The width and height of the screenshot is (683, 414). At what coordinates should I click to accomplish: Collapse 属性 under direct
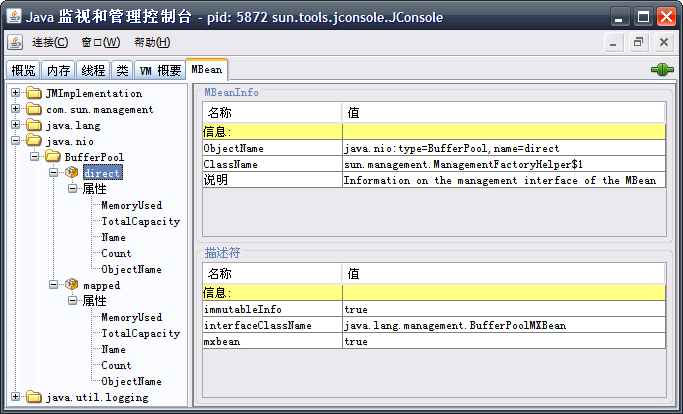coord(72,189)
